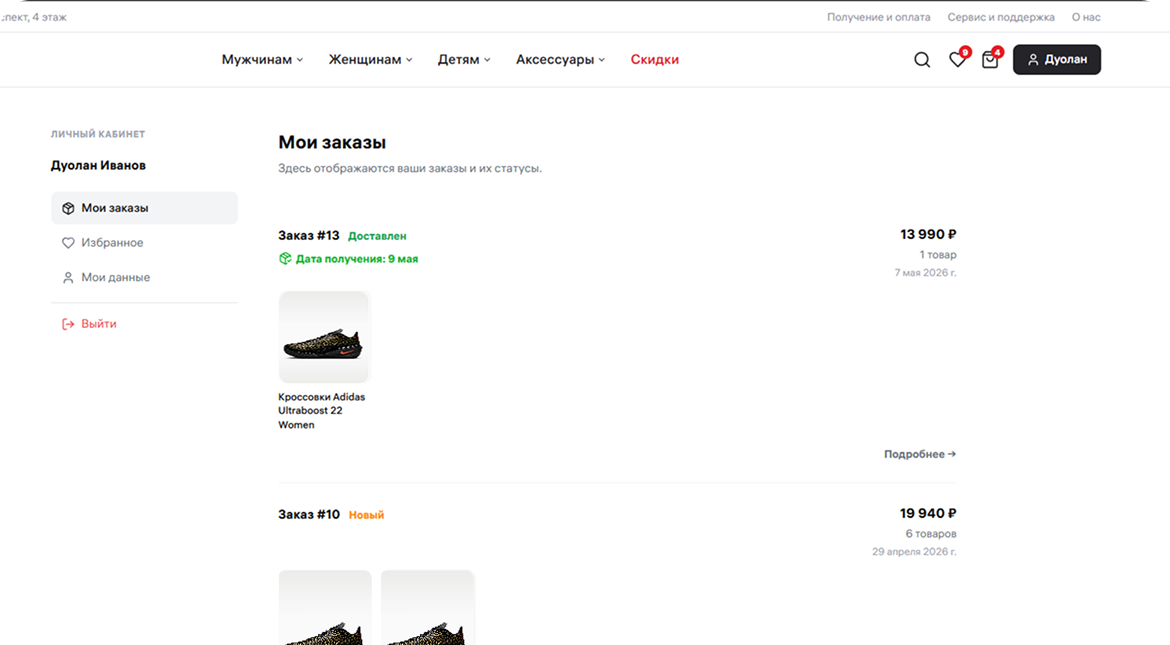Click the Мои заказы page heading
The image size is (1170, 645).
[332, 143]
